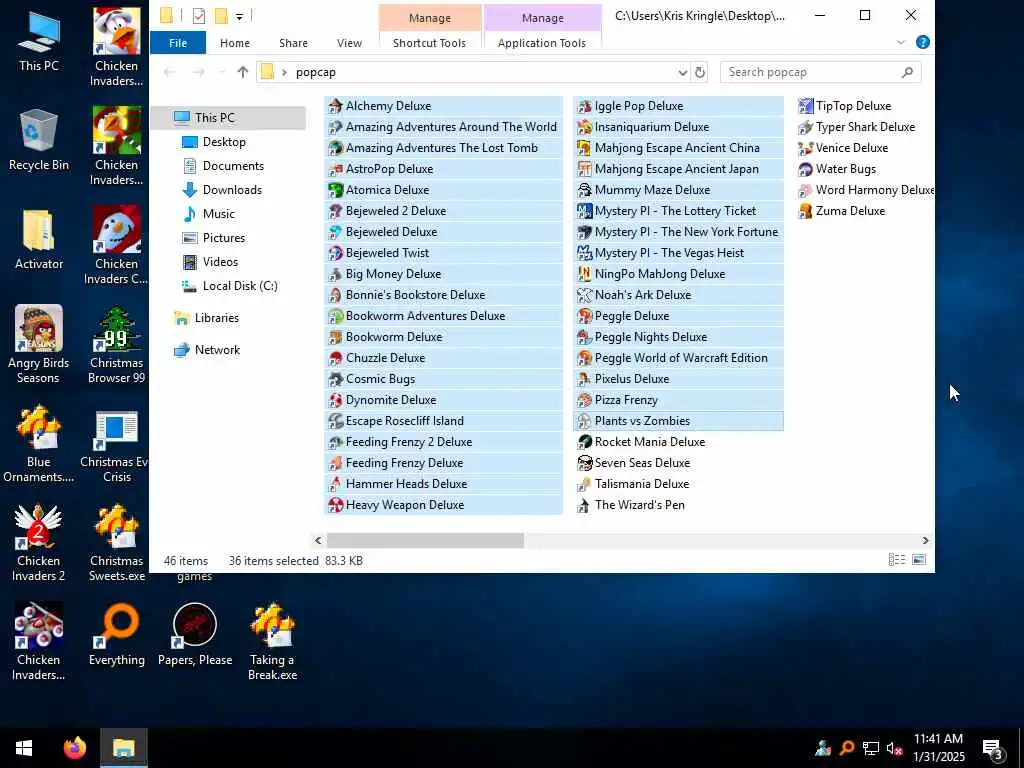
Task: Select Local Disk (C:) in sidebar
Action: pos(240,286)
